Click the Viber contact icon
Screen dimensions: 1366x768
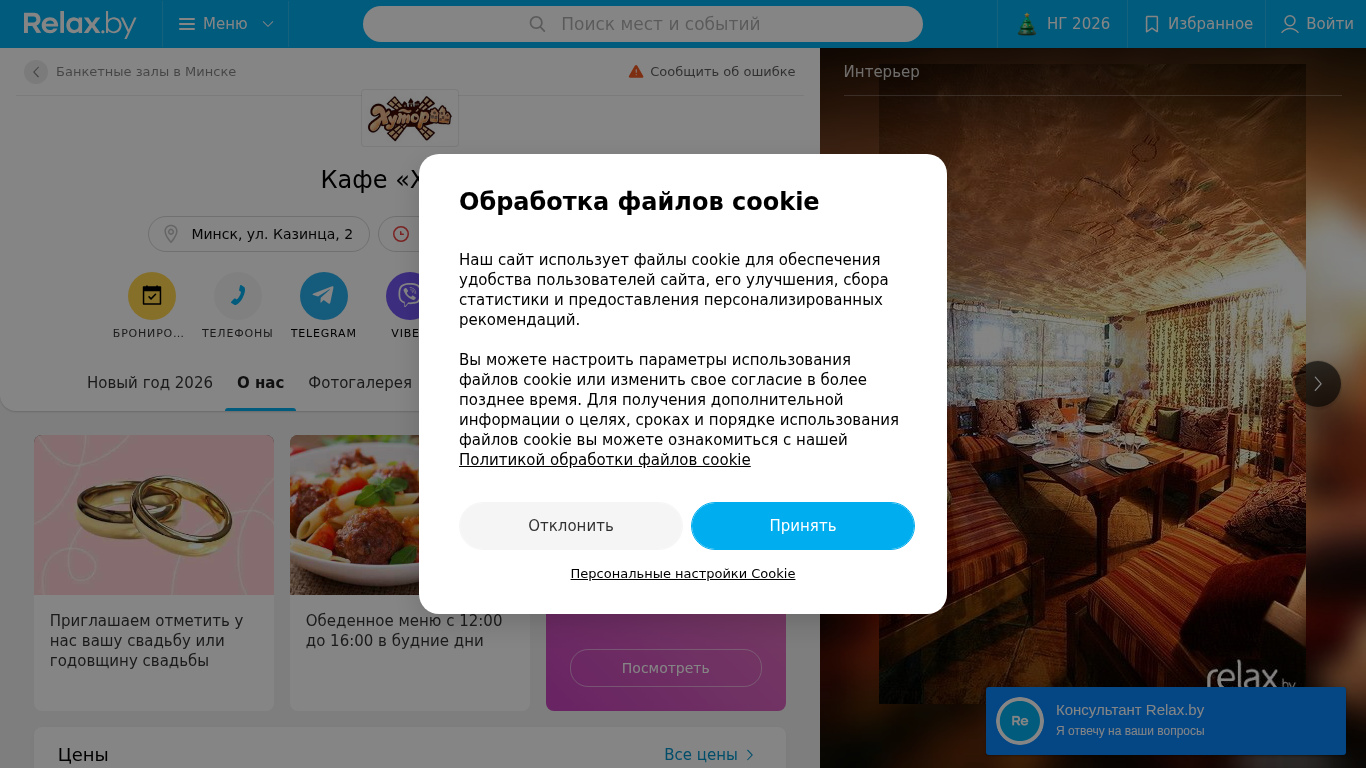pos(409,296)
